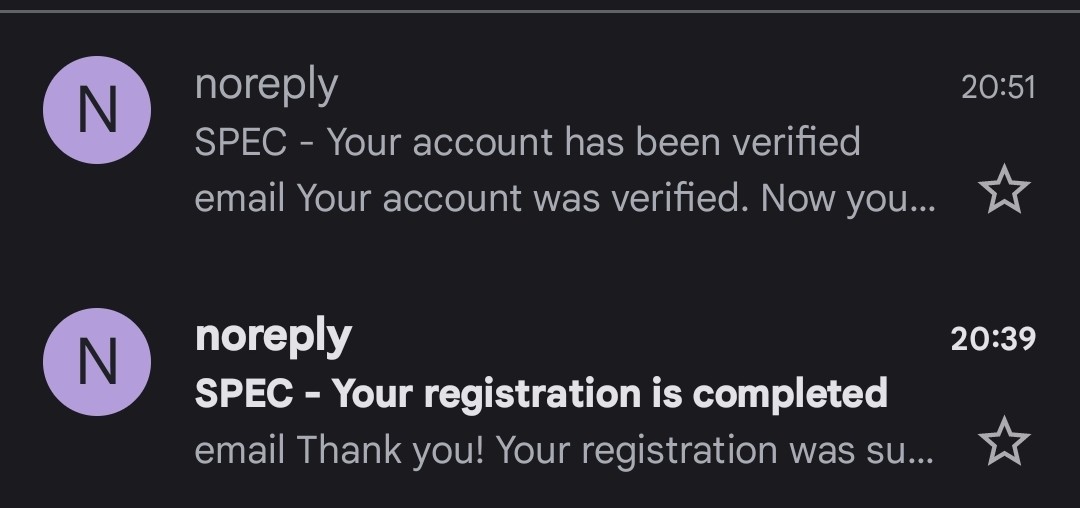Star the account verified email
Image resolution: width=1080 pixels, height=508 pixels.
pos(1004,191)
